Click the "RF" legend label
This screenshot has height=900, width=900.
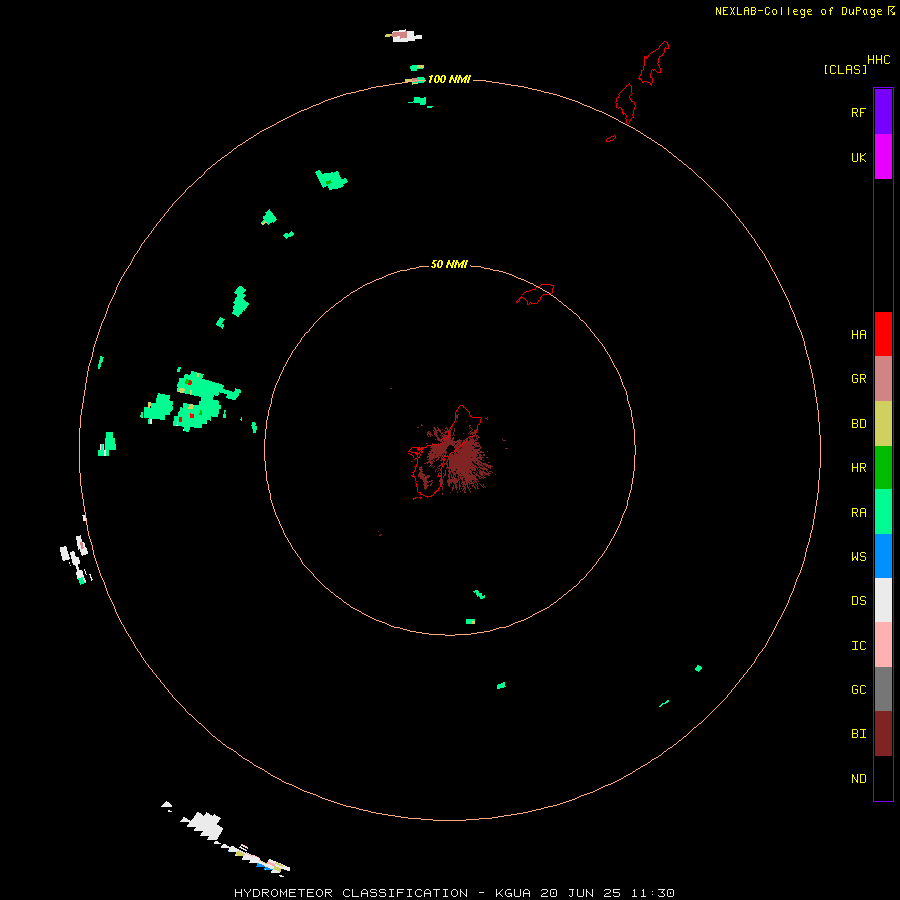(x=858, y=112)
